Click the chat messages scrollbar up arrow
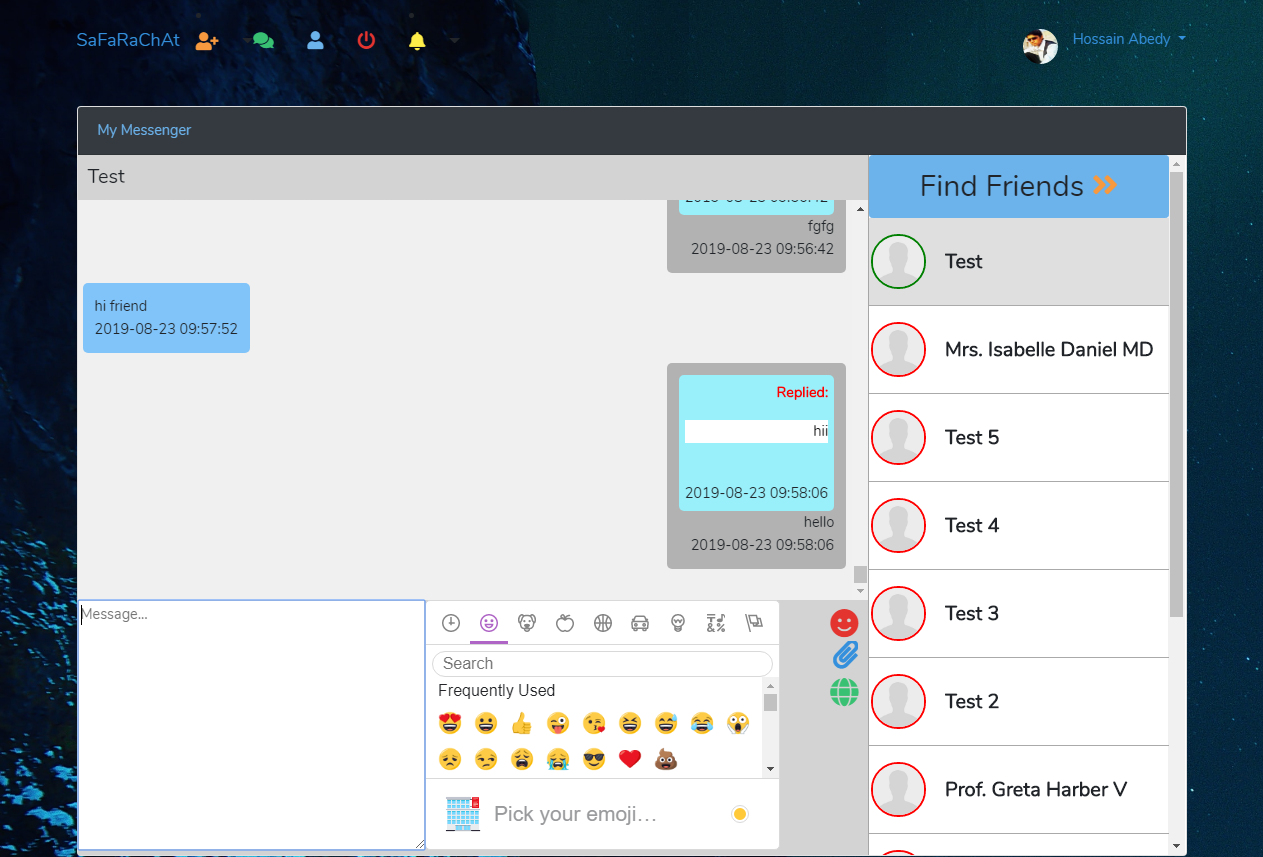 [860, 208]
